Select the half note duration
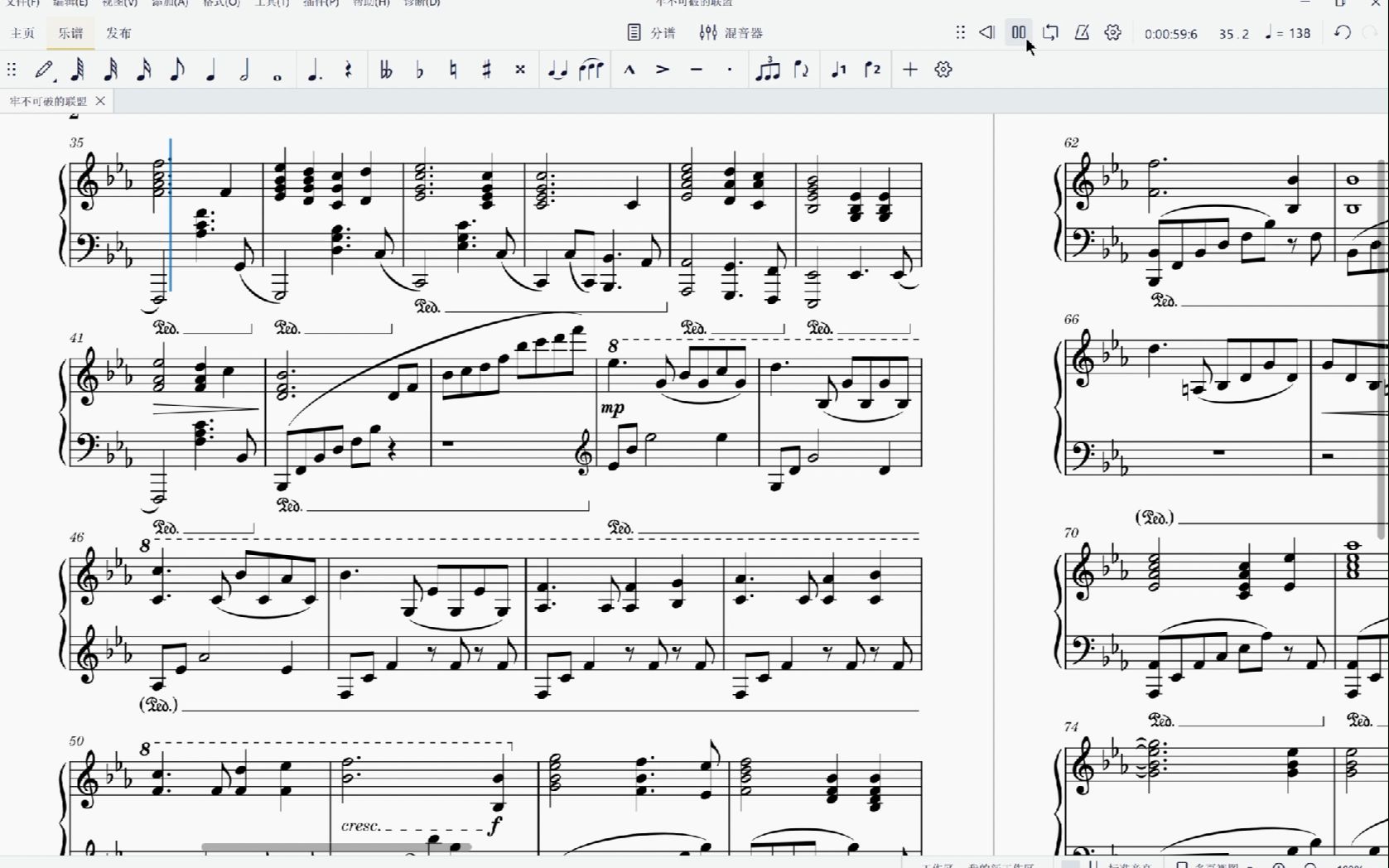Image resolution: width=1389 pixels, height=868 pixels. (x=244, y=70)
